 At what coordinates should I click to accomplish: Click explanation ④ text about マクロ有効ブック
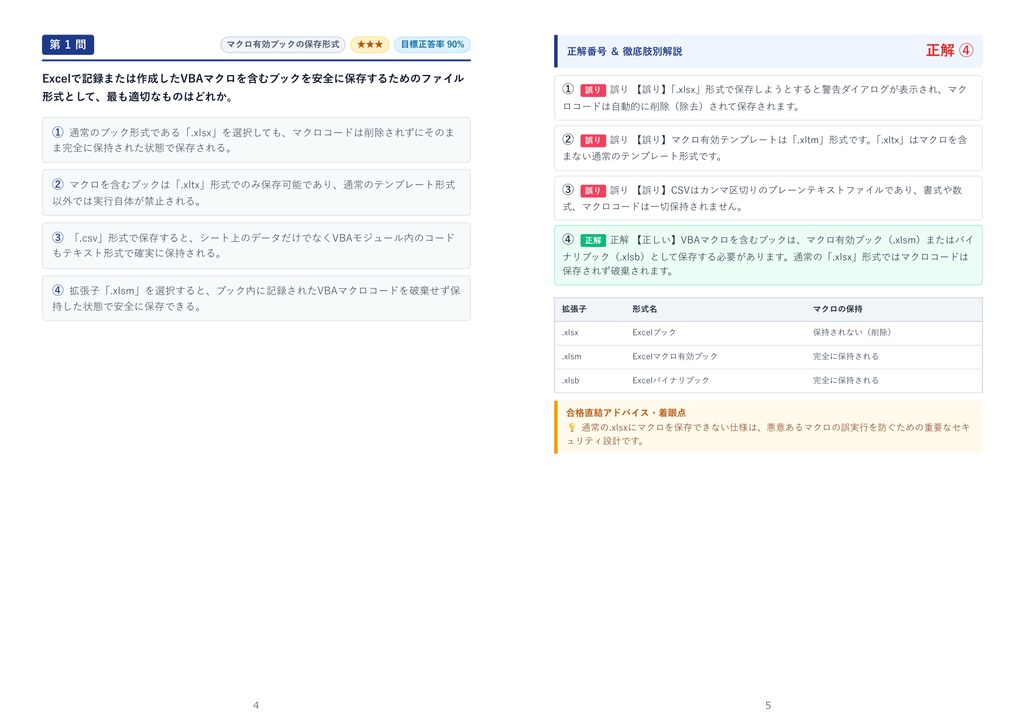click(767, 255)
